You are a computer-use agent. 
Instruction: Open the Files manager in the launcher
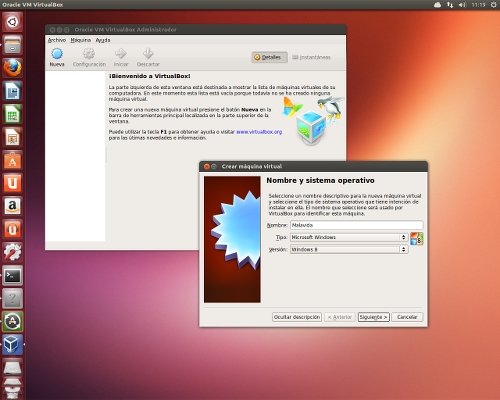[x=13, y=45]
